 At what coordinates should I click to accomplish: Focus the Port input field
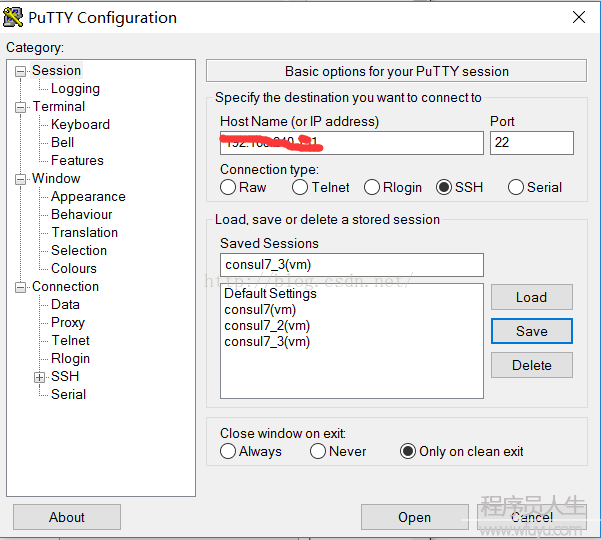(532, 143)
